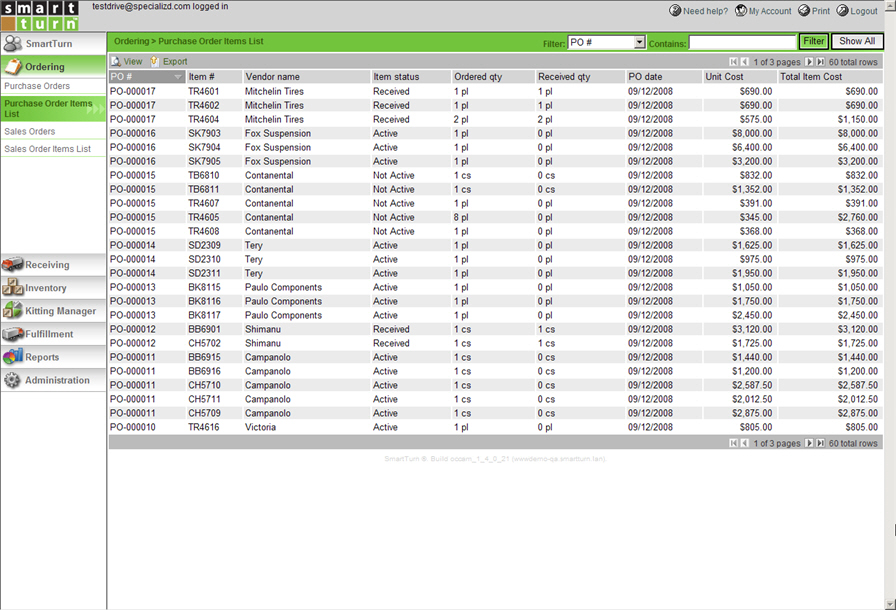Click the Need help? link
This screenshot has width=896, height=610.
pos(705,11)
